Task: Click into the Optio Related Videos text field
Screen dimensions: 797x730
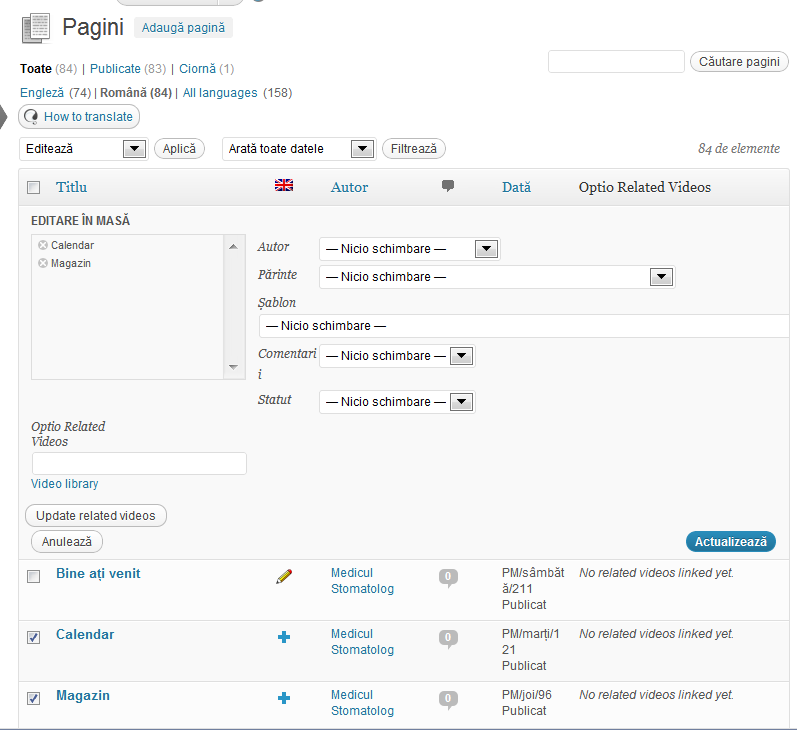Action: [x=139, y=464]
